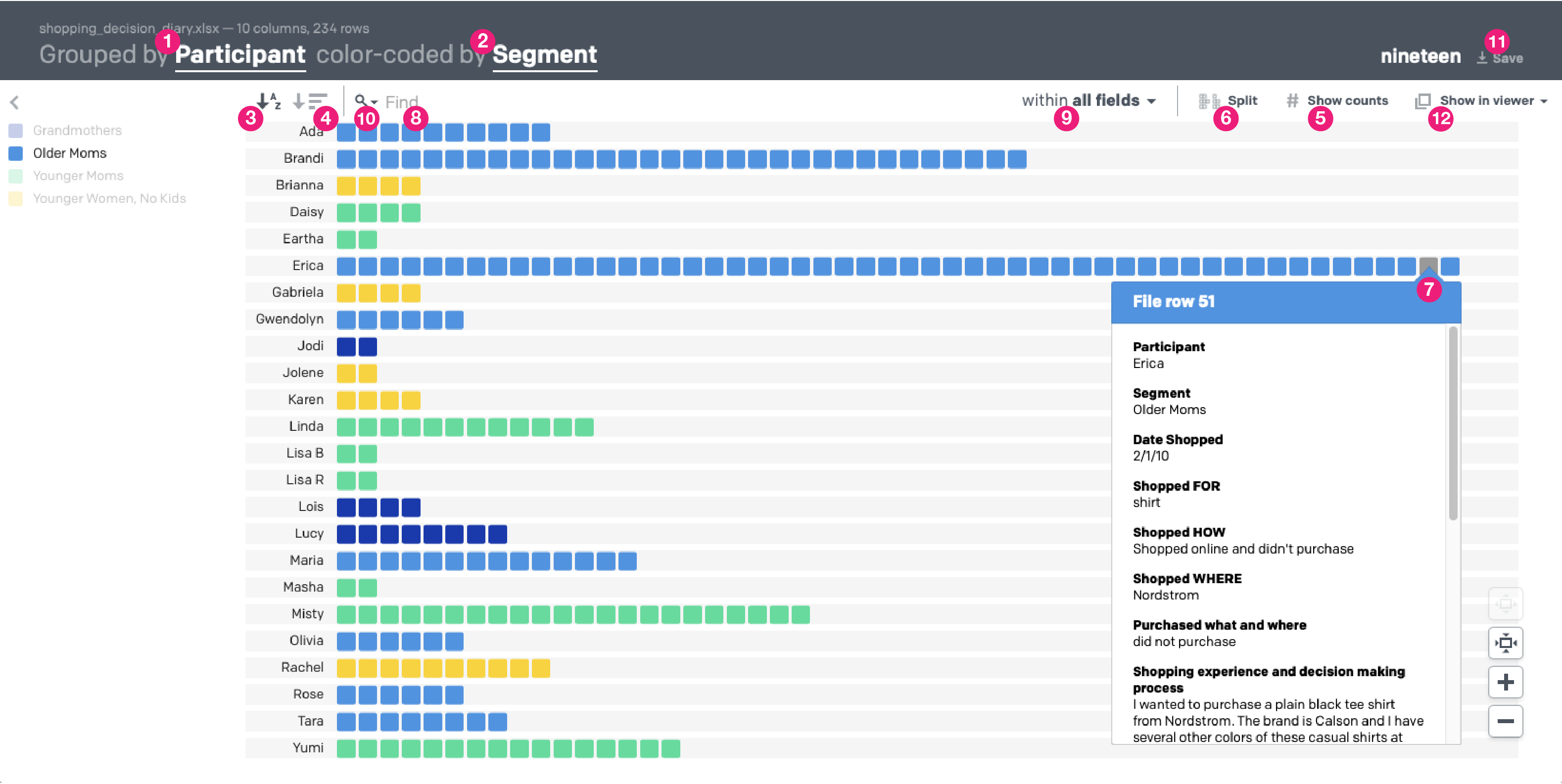Expand the Show in viewer dropdown
The width and height of the screenshot is (1562, 784).
pyautogui.click(x=1544, y=100)
